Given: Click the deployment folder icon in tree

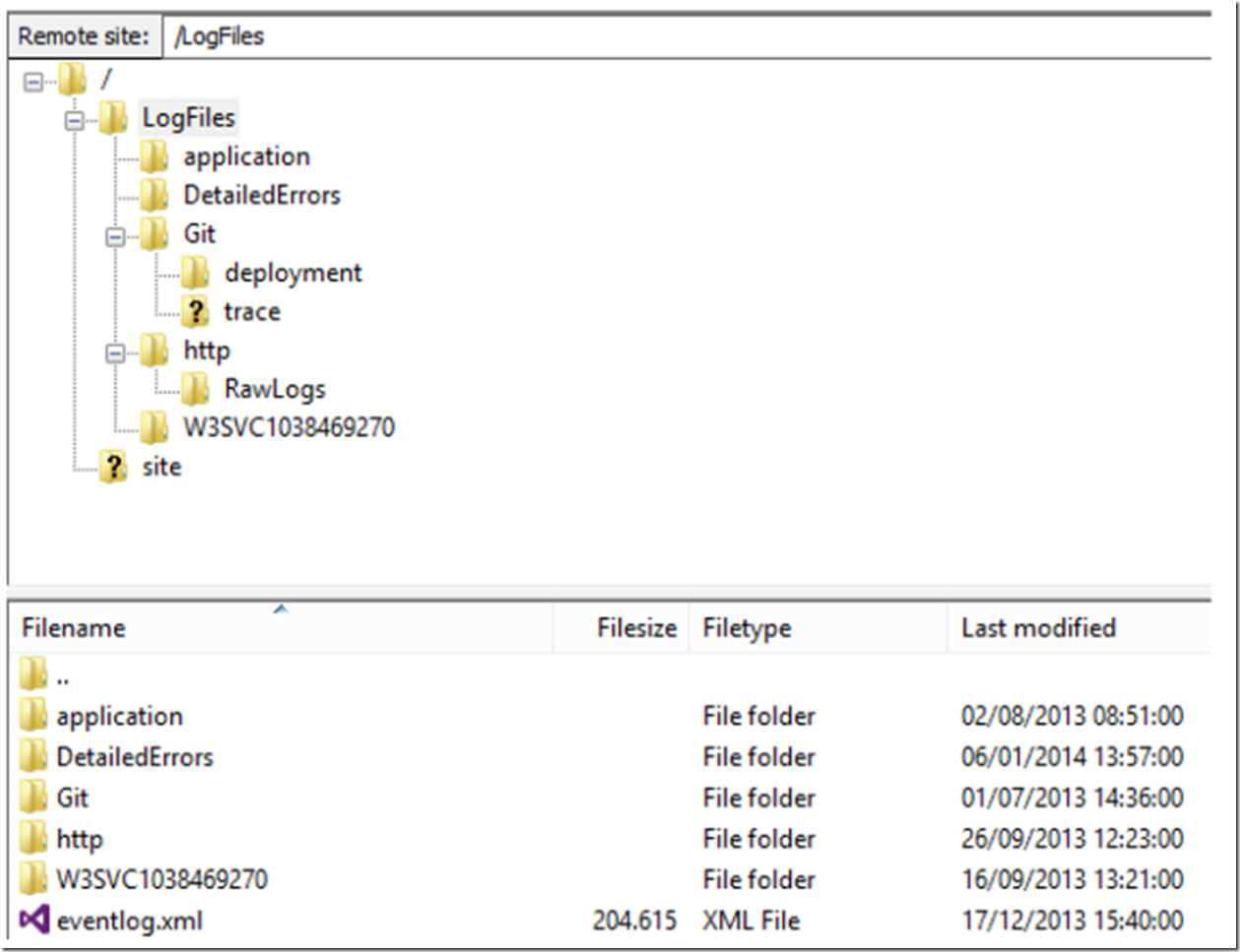Looking at the screenshot, I should click(x=195, y=273).
